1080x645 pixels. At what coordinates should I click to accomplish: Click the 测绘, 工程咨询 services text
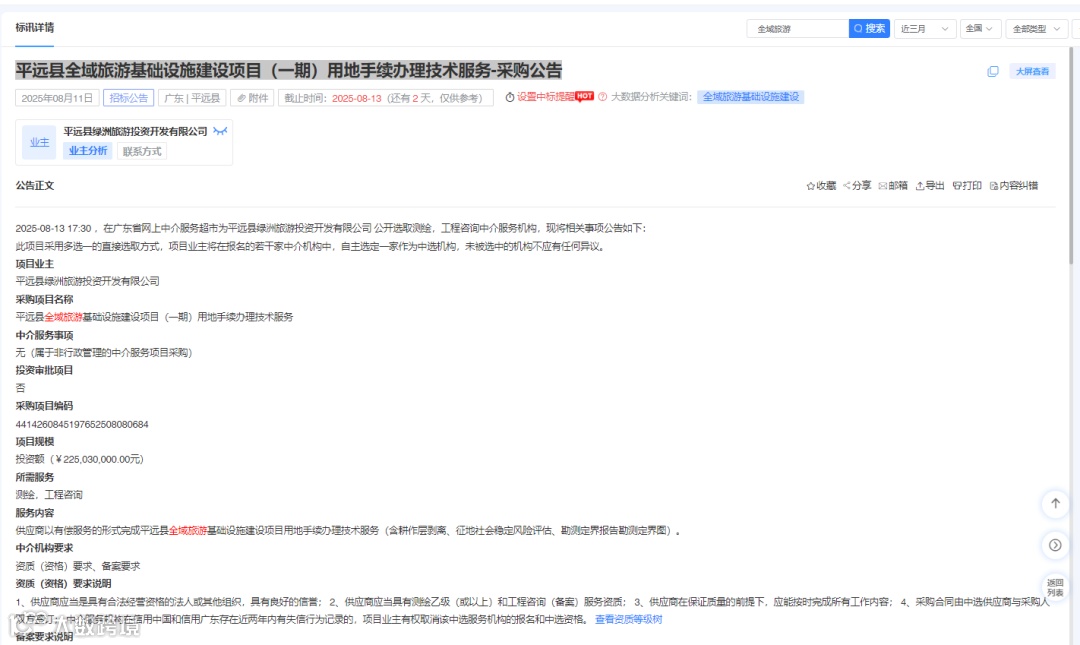49,495
